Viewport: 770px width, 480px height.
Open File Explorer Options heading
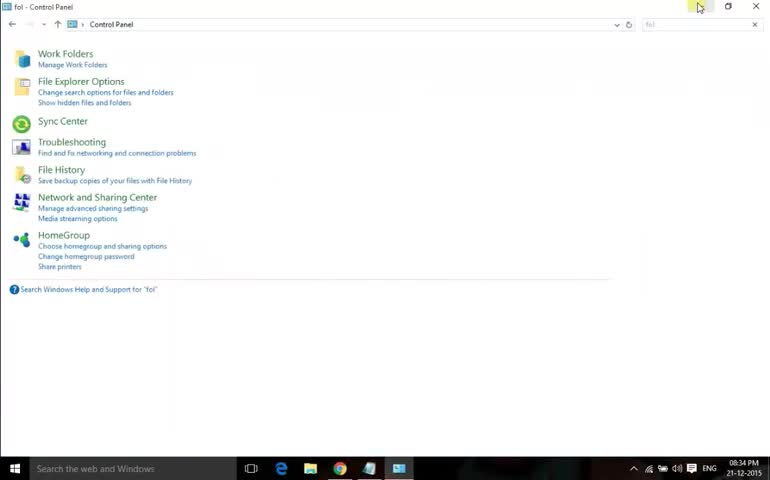coord(81,82)
